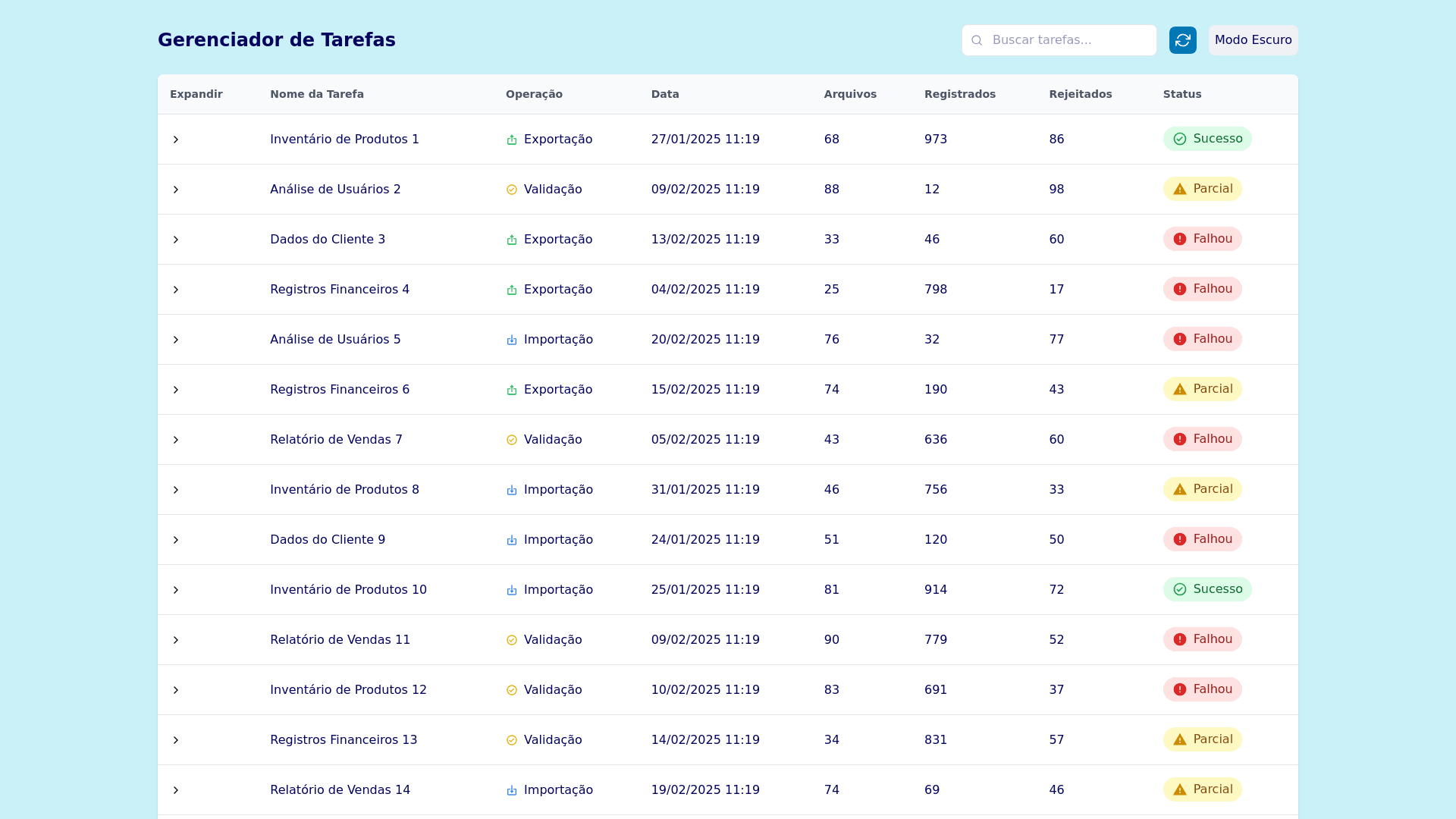Click the search magnifier icon

pos(977,40)
